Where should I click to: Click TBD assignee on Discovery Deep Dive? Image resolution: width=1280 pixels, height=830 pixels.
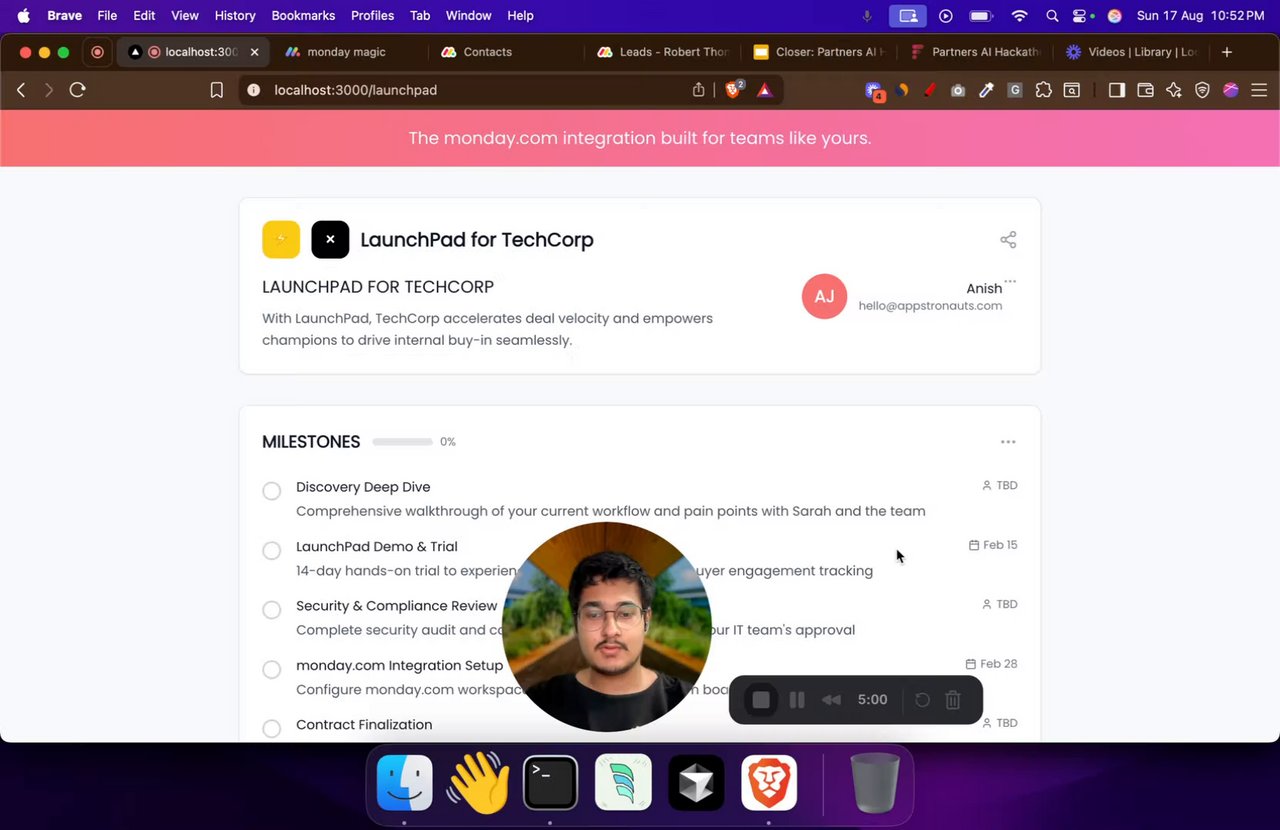pyautogui.click(x=999, y=485)
